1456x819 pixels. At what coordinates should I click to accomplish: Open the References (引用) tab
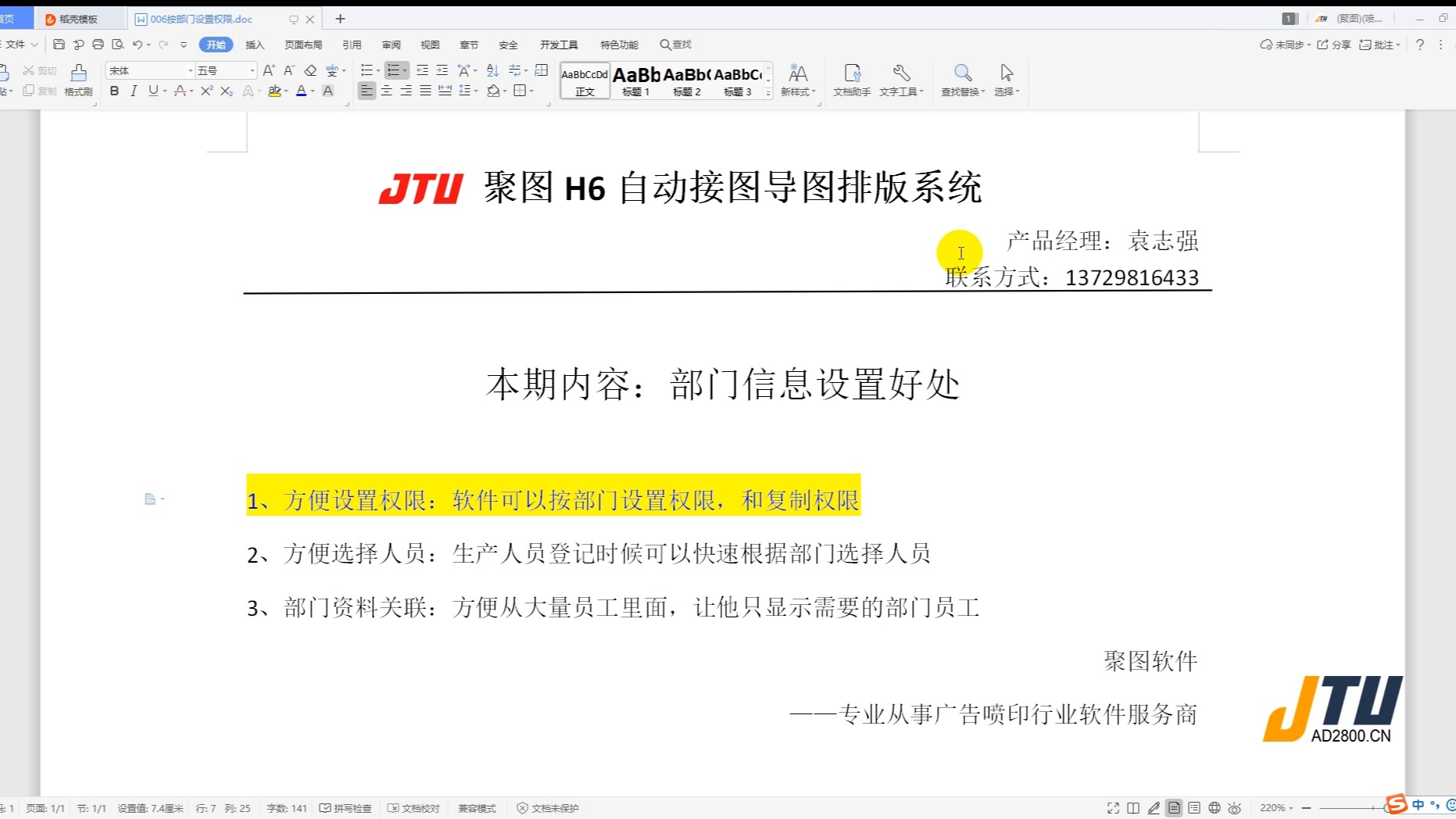point(352,45)
